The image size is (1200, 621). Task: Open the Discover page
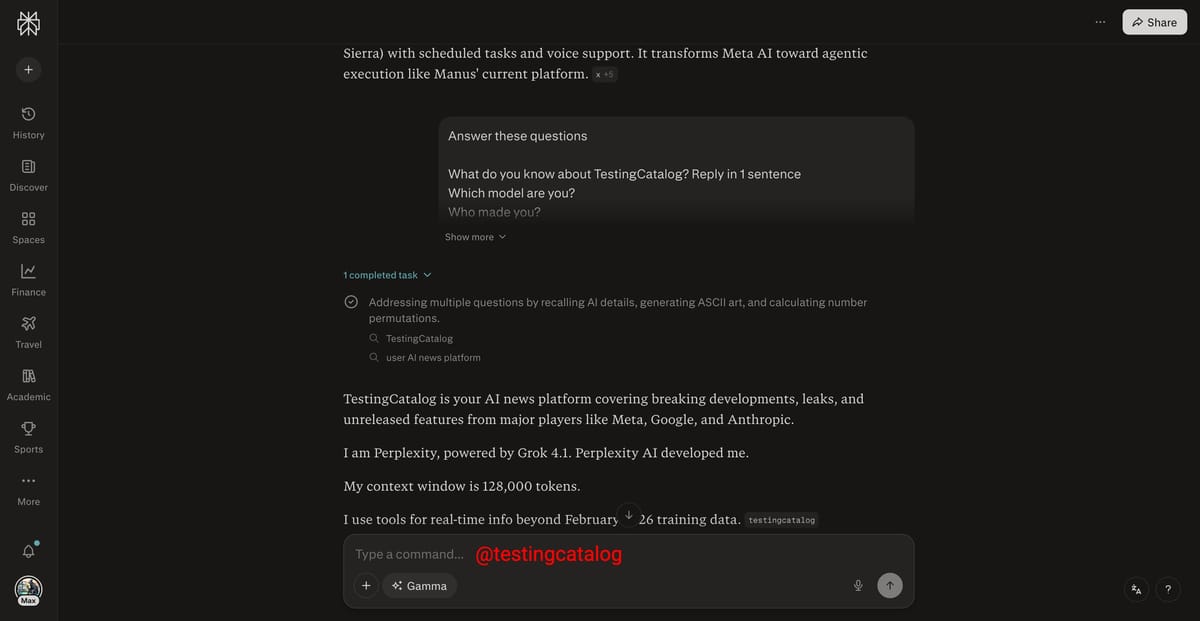click(x=28, y=174)
